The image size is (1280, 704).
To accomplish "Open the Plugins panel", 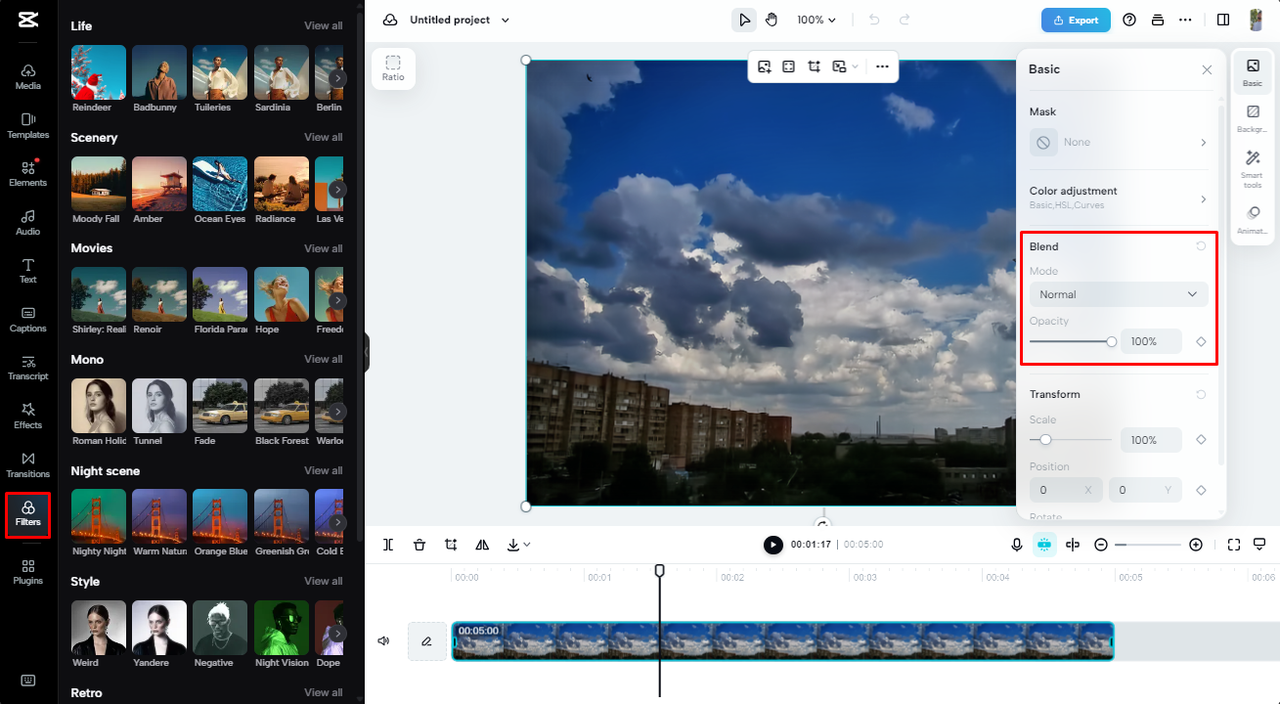I will (28, 572).
